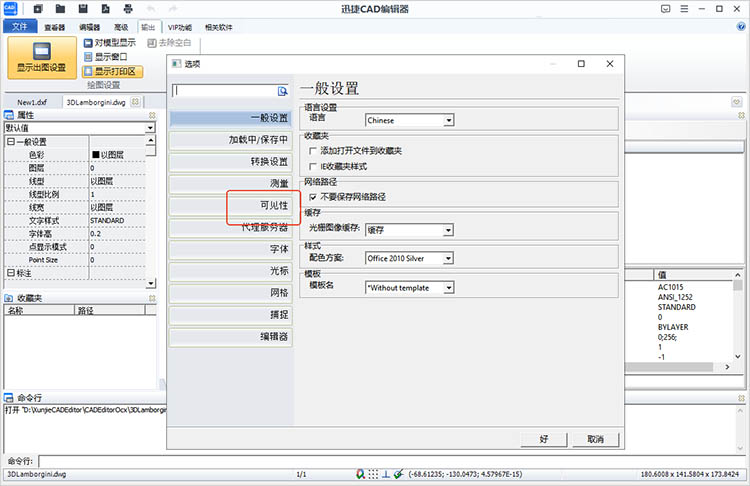This screenshot has height=486, width=750.
Task: Switch to the VIP功能 ribbon tab
Action: 181,28
